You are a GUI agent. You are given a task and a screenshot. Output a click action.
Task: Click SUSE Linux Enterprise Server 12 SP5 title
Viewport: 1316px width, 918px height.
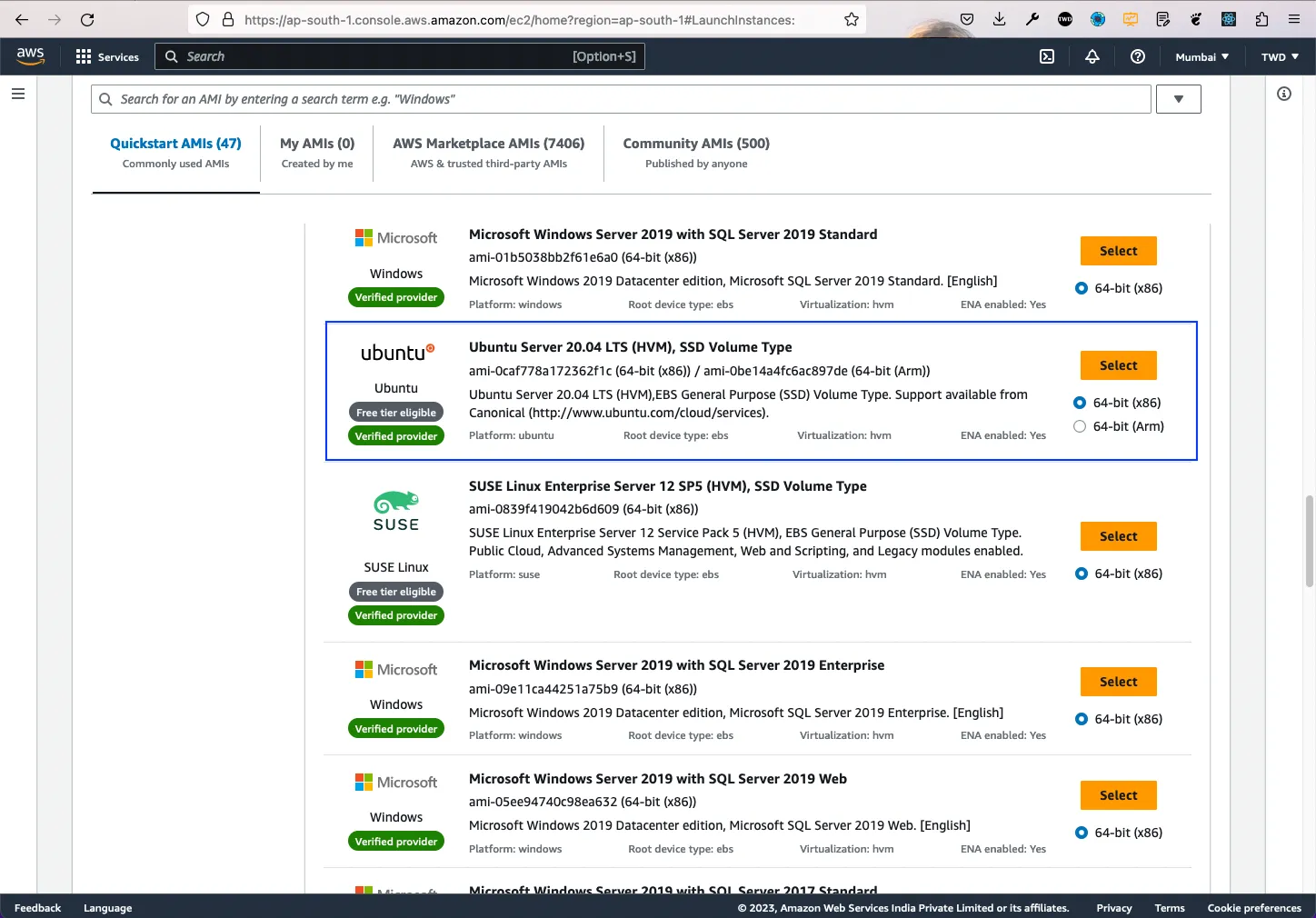click(x=667, y=486)
